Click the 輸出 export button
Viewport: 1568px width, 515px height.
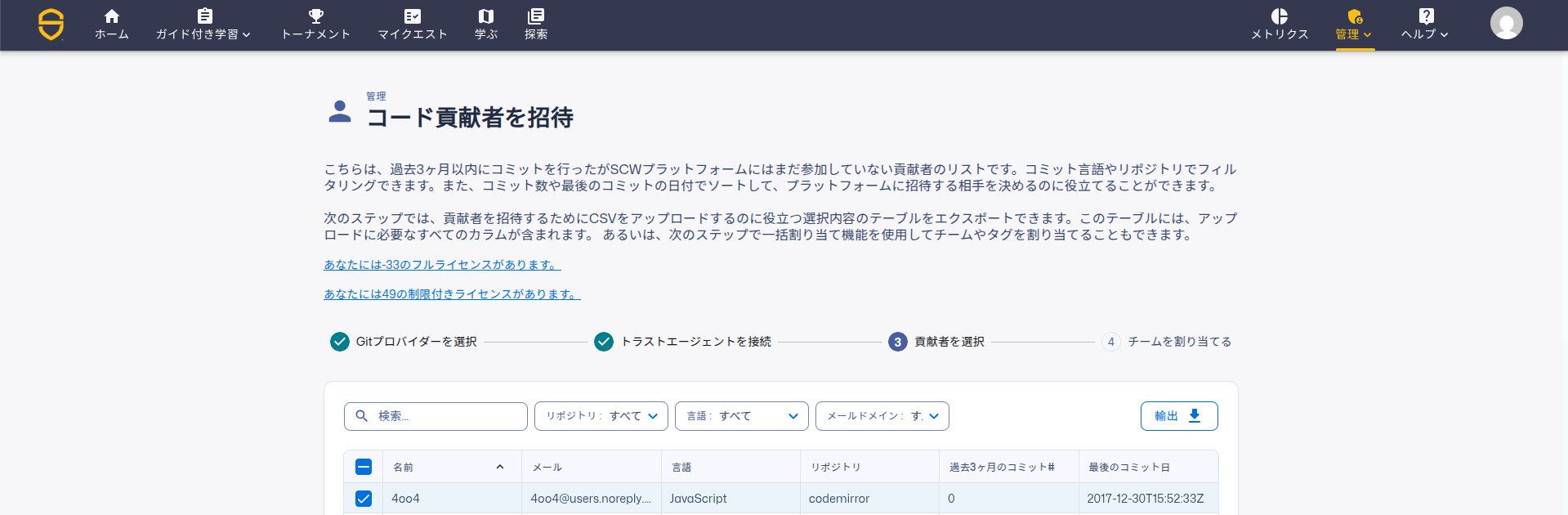pyautogui.click(x=1178, y=416)
